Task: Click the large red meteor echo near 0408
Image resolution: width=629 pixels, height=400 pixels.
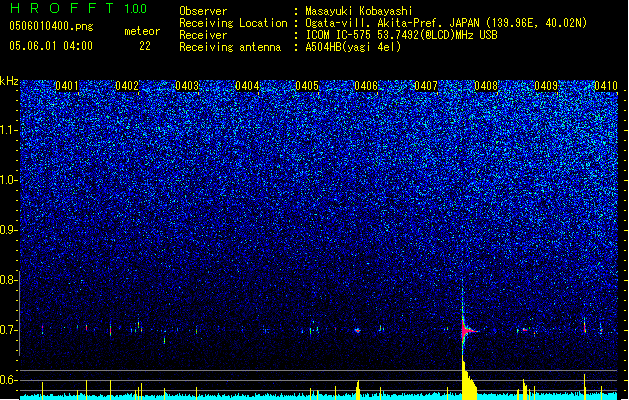Action: point(467,331)
